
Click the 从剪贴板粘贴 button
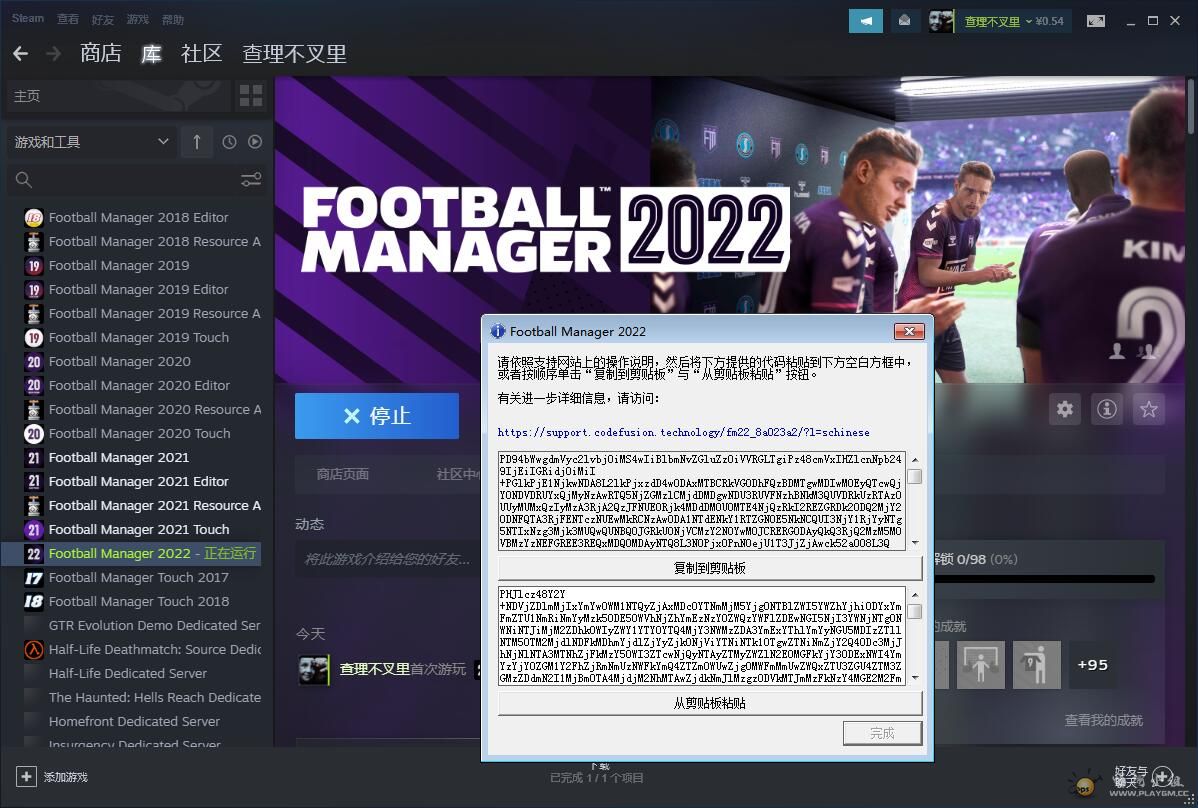710,703
